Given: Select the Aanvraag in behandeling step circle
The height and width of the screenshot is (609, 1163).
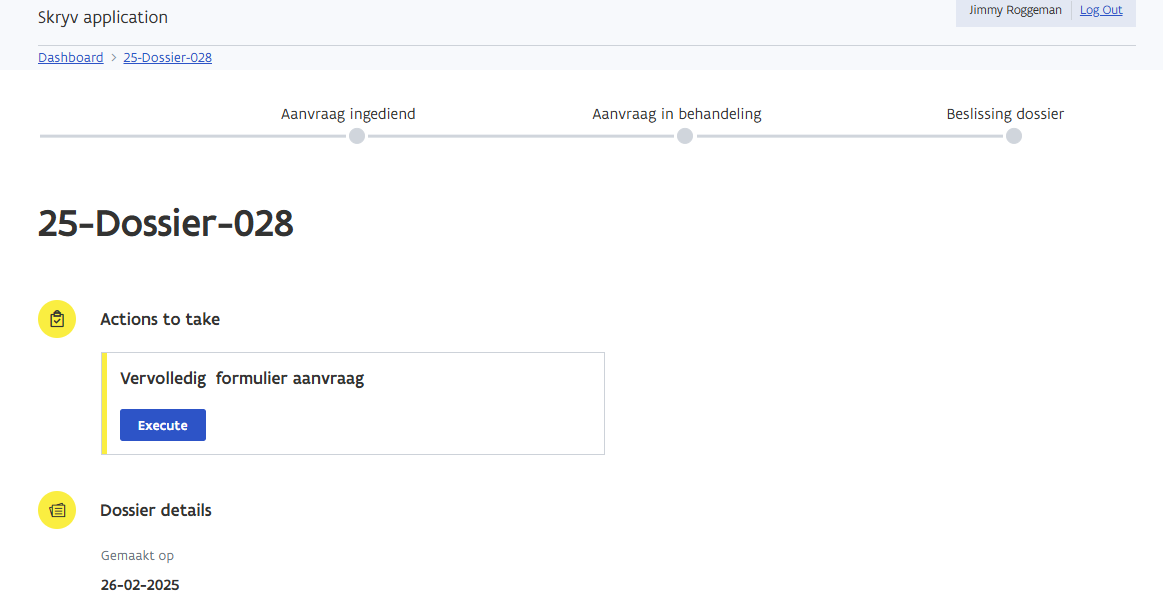Looking at the screenshot, I should click(x=685, y=136).
